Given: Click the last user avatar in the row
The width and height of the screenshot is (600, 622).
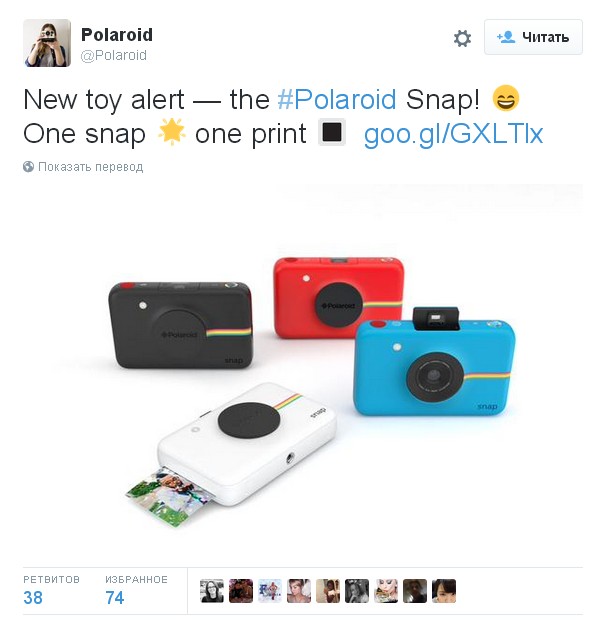Looking at the screenshot, I should tap(444, 591).
